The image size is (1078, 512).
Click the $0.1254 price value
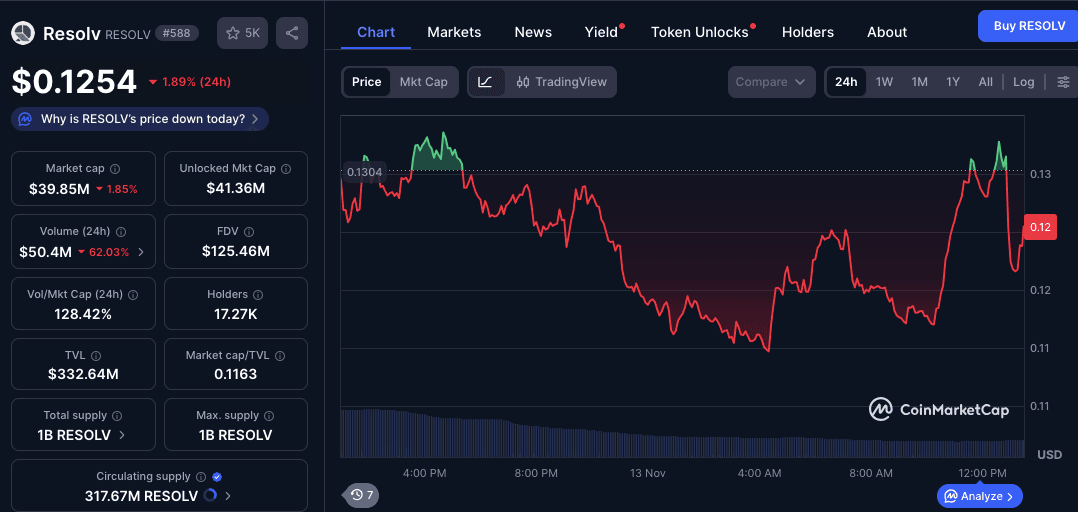(74, 82)
